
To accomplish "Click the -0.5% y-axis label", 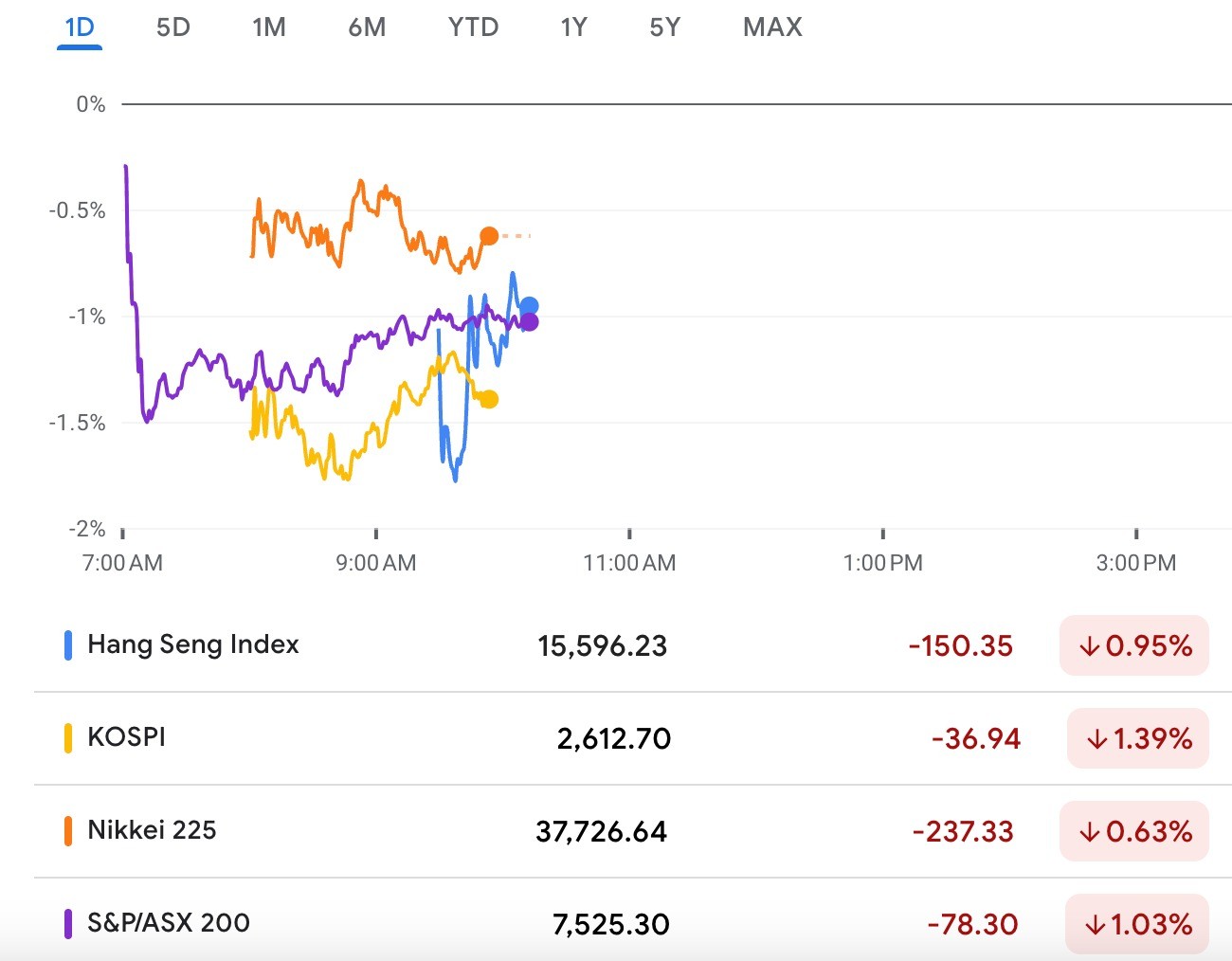I will click(x=77, y=210).
